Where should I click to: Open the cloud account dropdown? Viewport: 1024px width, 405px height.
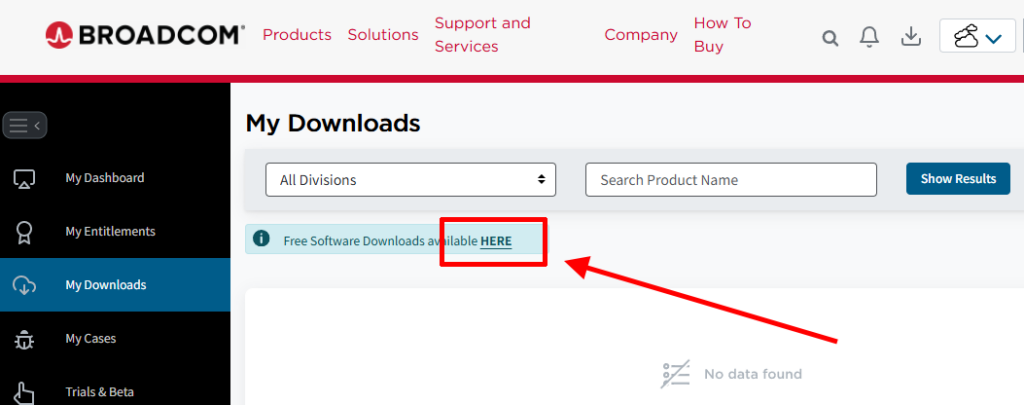point(978,37)
